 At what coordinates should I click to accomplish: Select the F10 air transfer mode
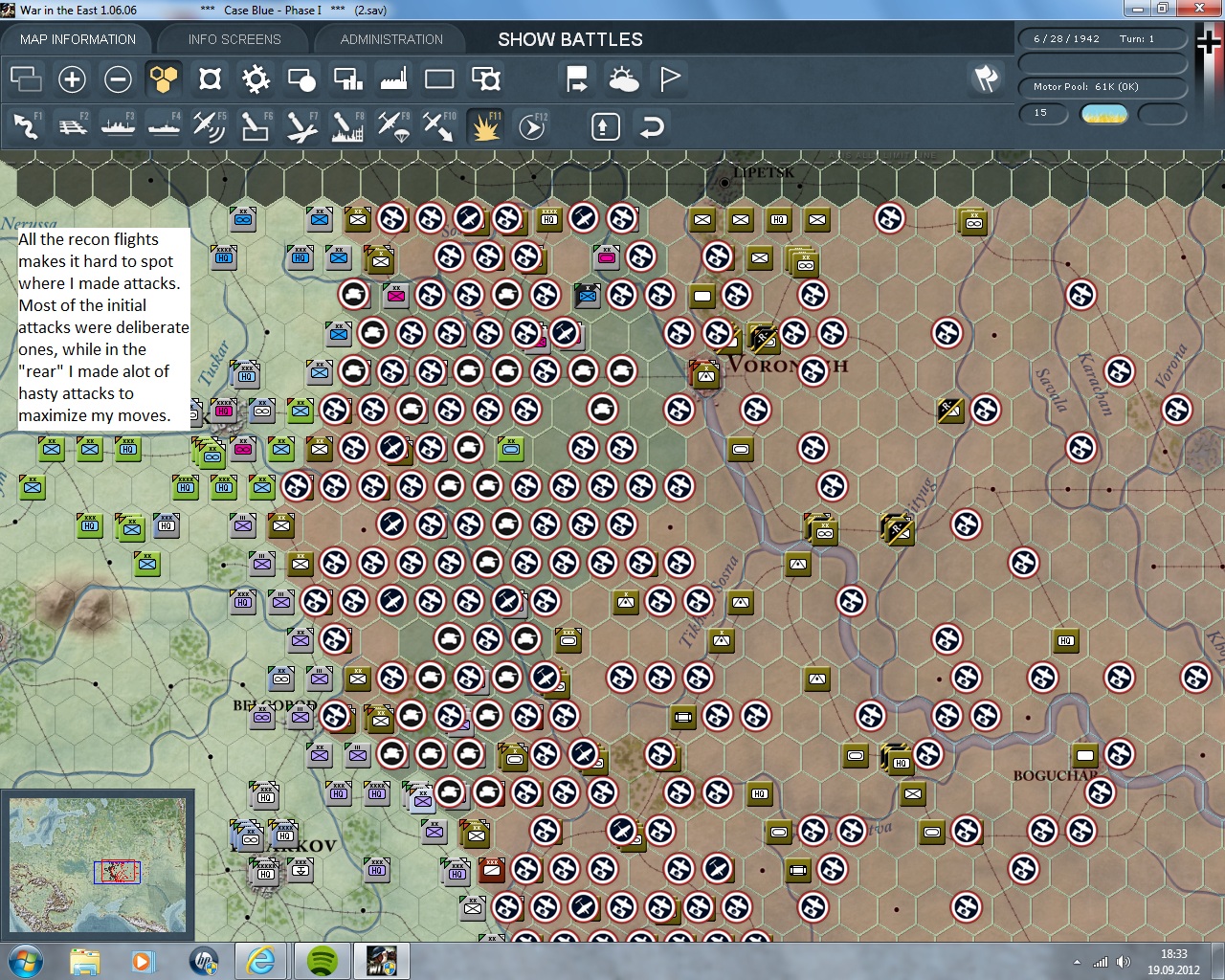coord(439,126)
